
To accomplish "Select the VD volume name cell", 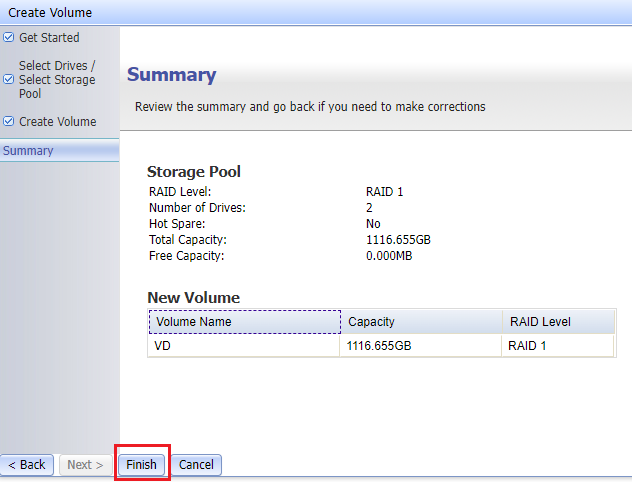I will point(244,345).
